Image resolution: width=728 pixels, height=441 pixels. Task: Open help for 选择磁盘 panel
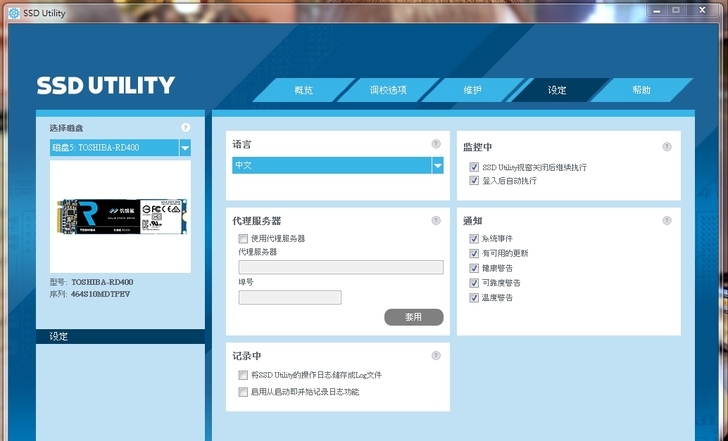185,128
